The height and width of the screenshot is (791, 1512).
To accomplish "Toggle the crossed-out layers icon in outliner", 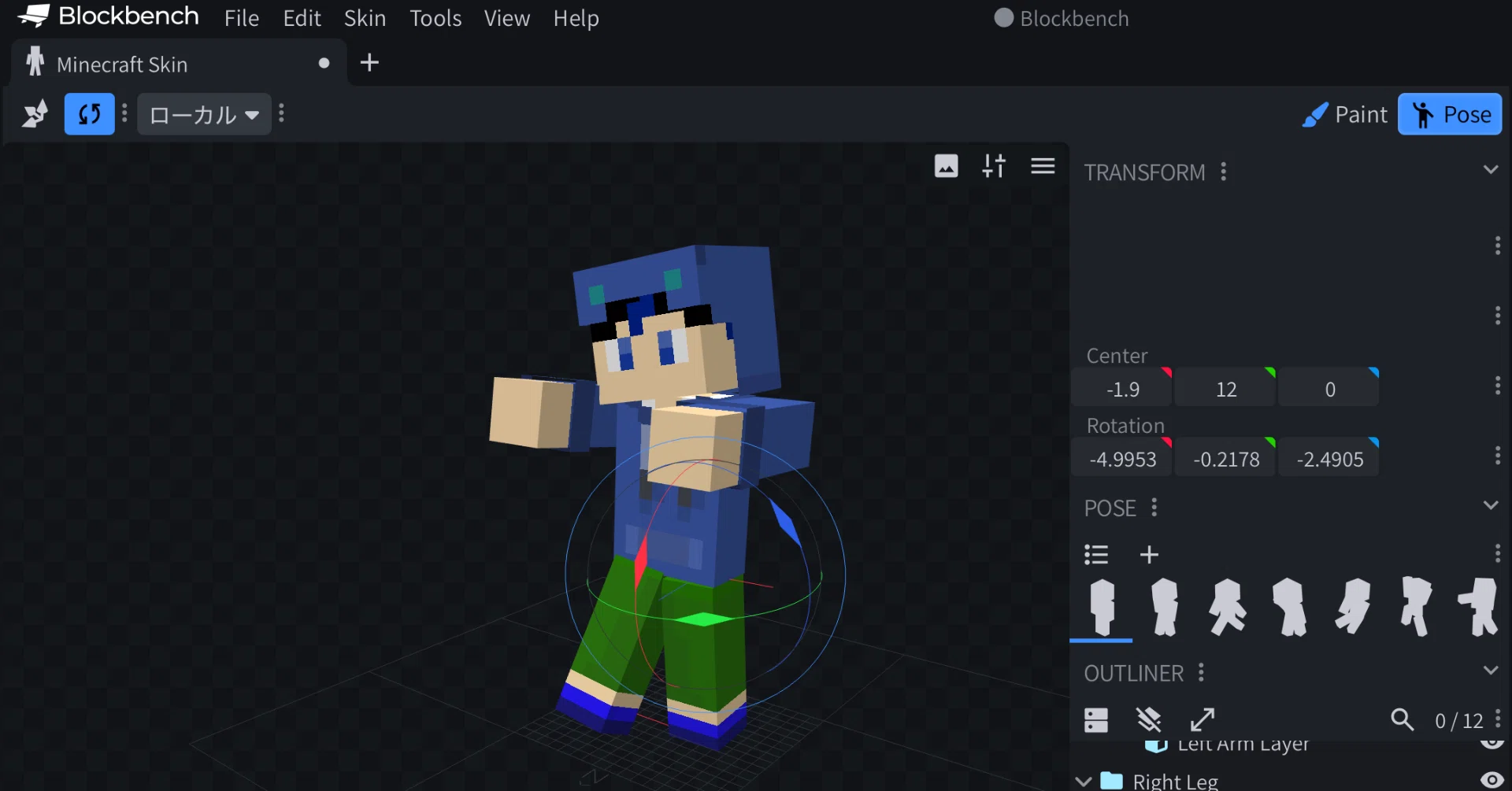I will 1149,719.
